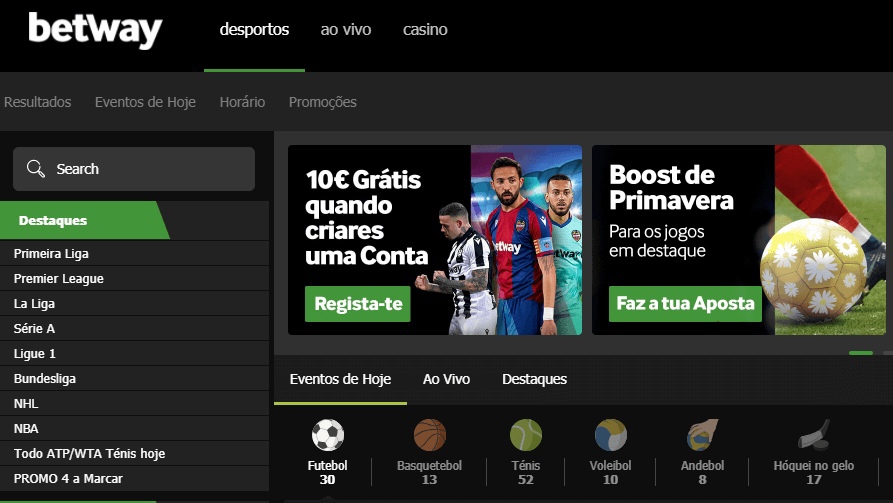Open the casino tab

pyautogui.click(x=425, y=30)
